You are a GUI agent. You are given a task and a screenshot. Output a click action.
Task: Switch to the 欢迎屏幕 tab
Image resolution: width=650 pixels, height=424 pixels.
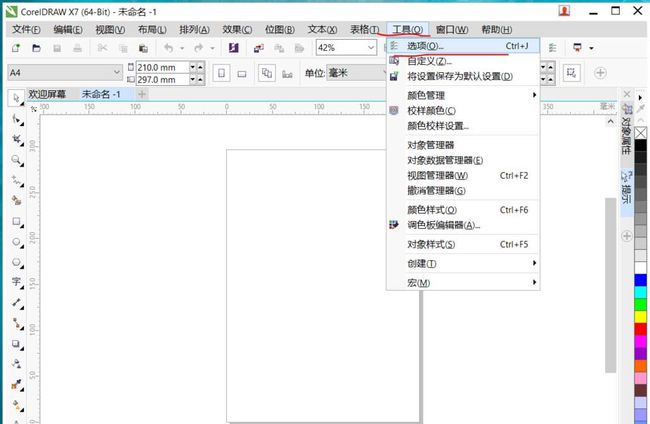(x=47, y=94)
